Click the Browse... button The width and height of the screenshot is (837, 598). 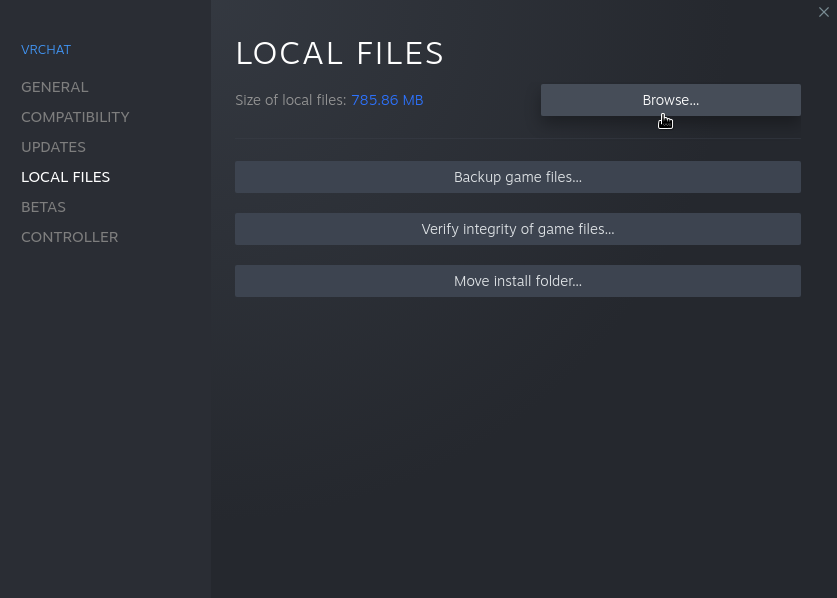tap(670, 100)
